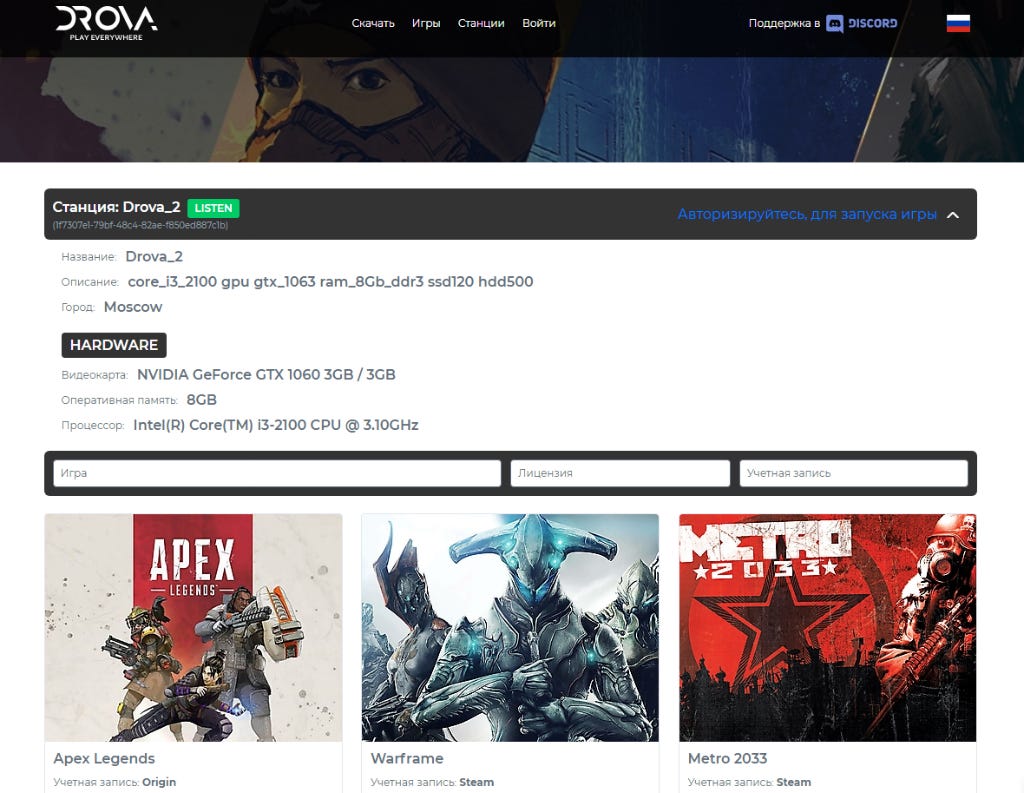Click the green LISTEN status badge
The height and width of the screenshot is (793, 1024).
[213, 208]
